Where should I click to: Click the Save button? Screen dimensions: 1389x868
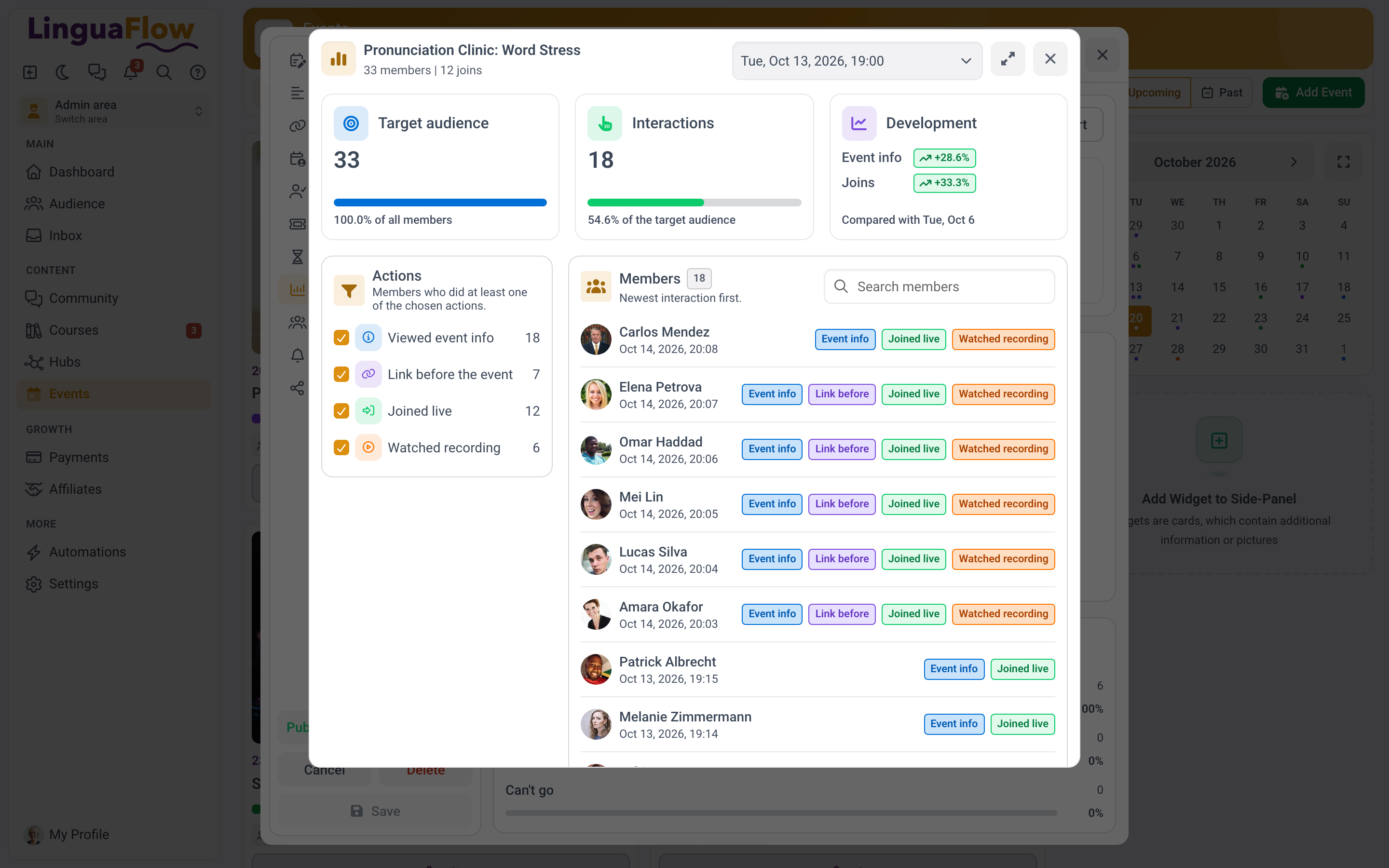tap(375, 811)
